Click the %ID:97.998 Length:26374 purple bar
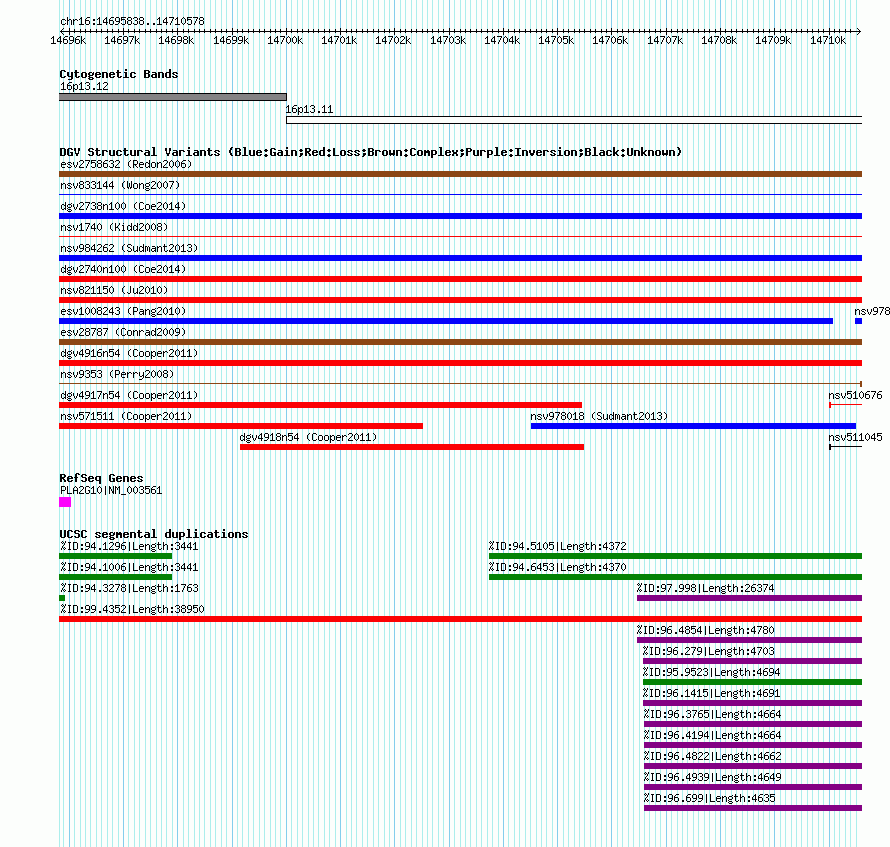890x847 pixels. click(x=749, y=598)
